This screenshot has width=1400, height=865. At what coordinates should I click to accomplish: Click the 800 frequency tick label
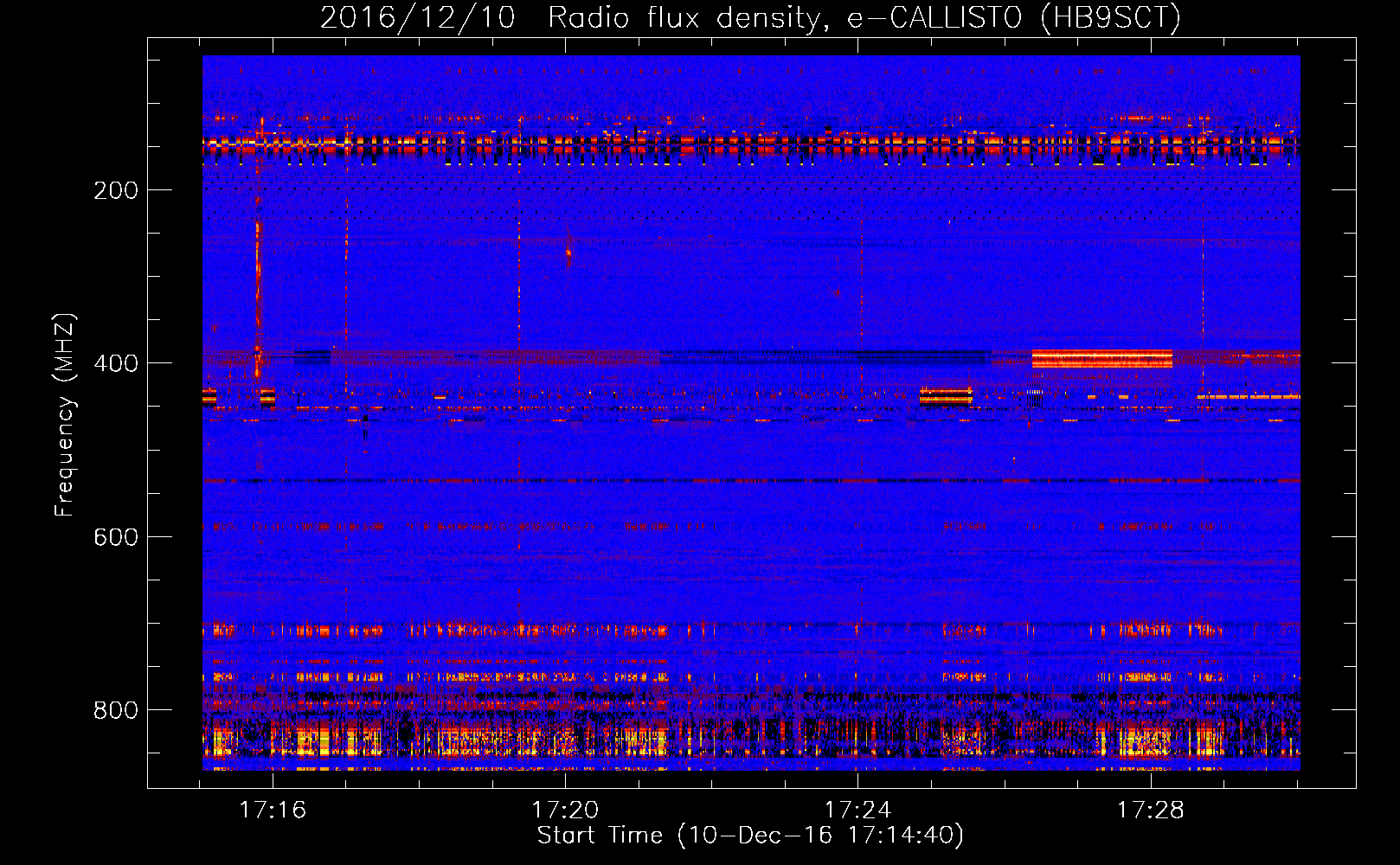point(116,710)
